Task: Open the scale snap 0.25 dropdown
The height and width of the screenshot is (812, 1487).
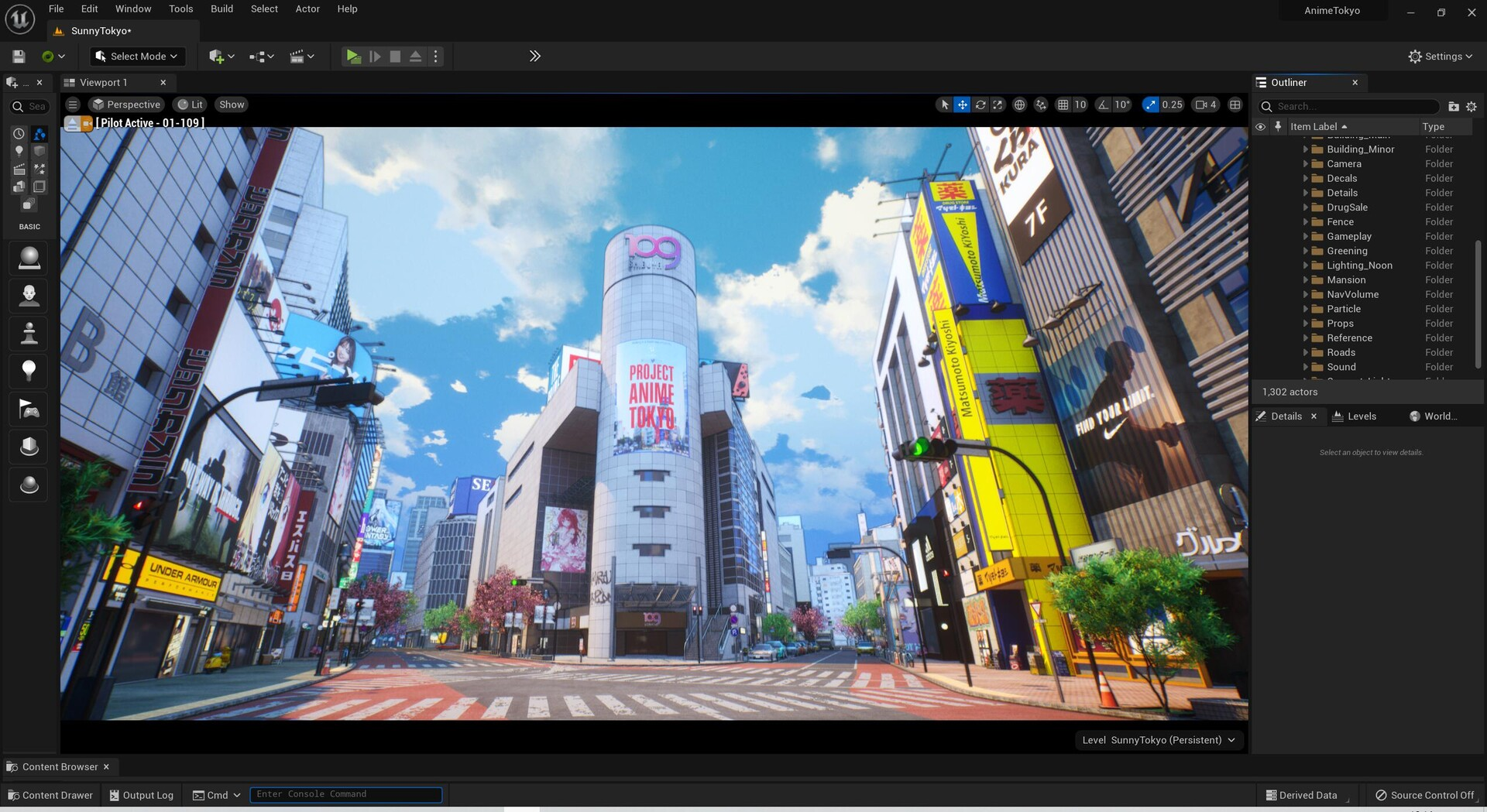Action: tap(1173, 104)
